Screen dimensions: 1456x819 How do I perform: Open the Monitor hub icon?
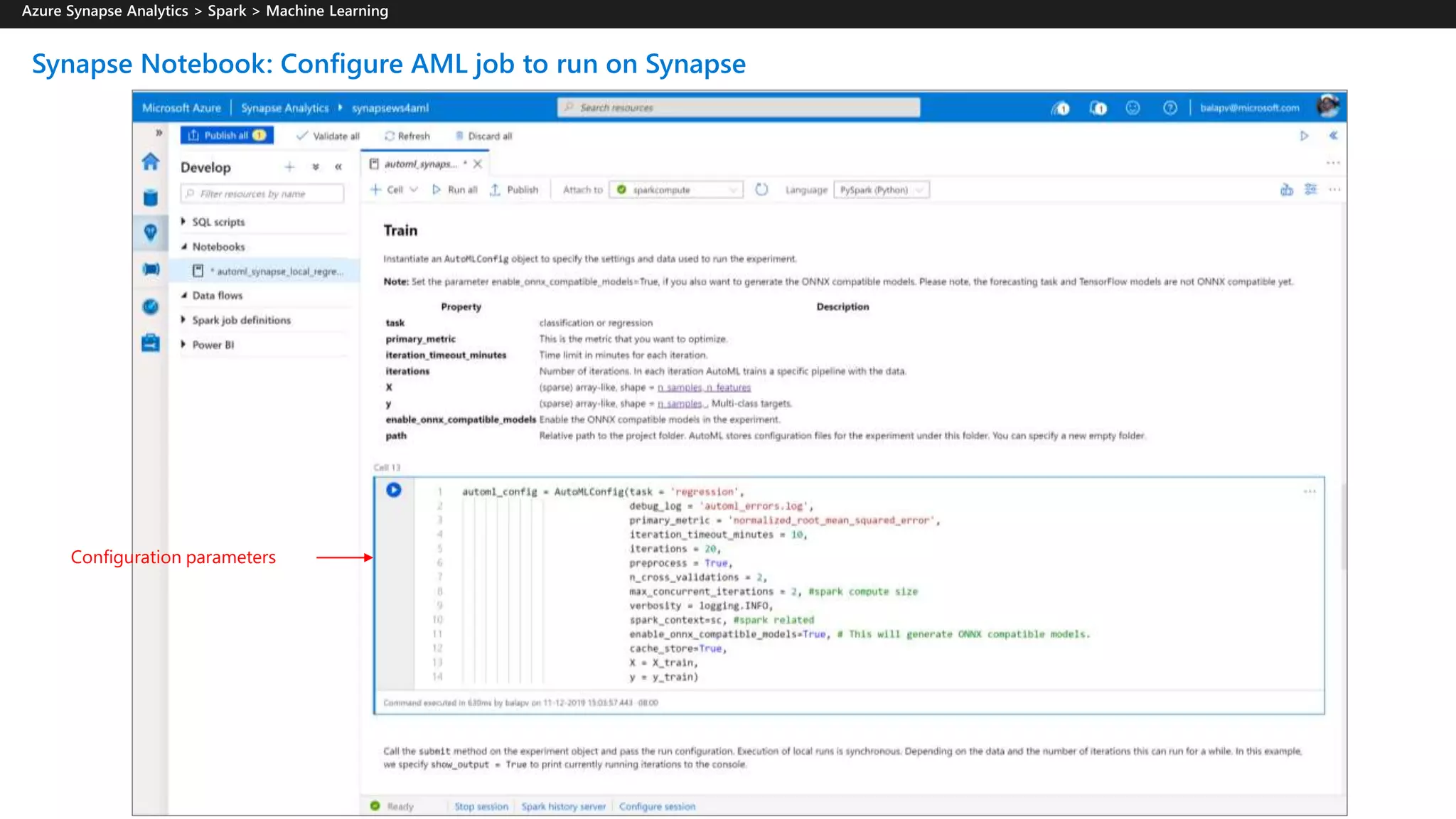click(150, 306)
